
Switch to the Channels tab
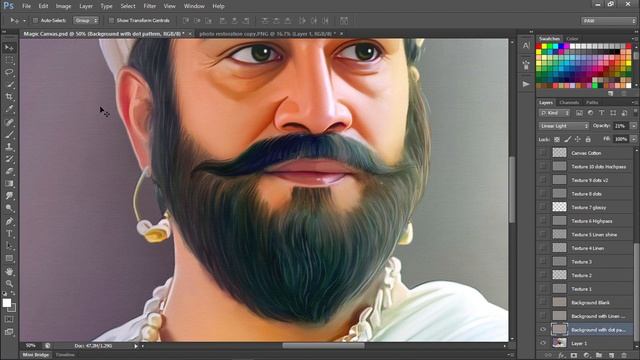[x=569, y=102]
